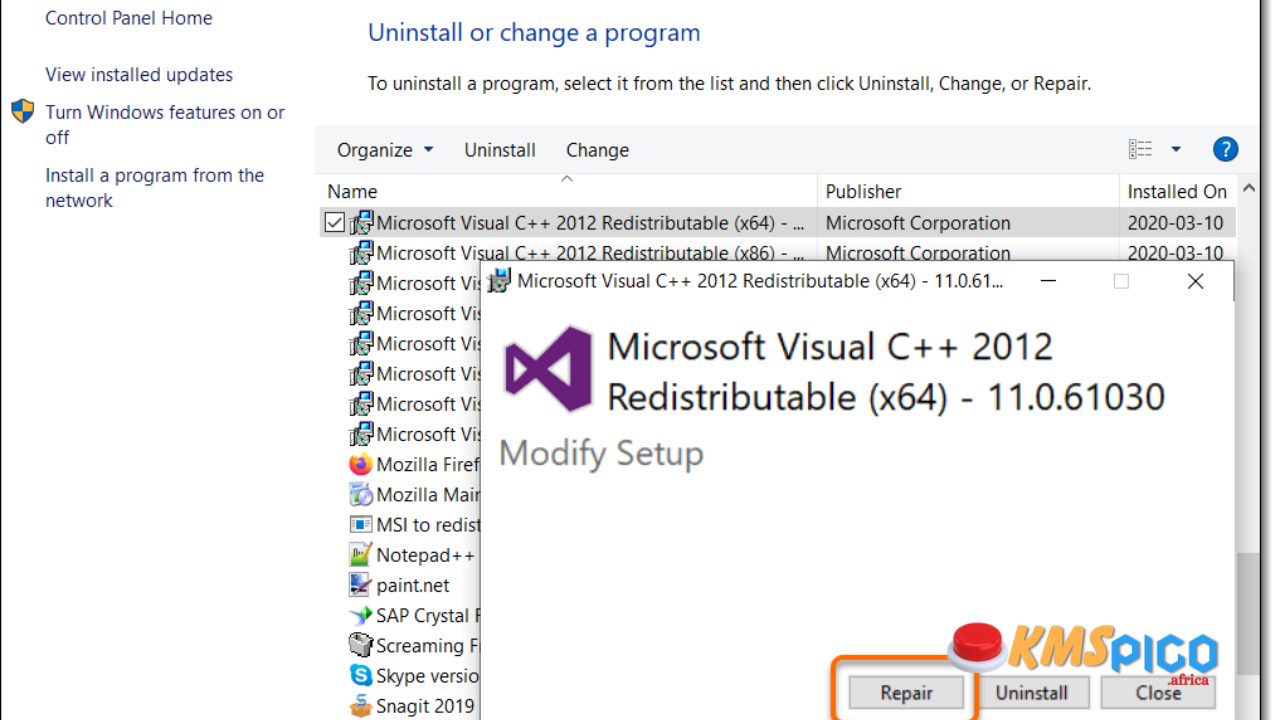Click the SAP Crystal Reports icon

(361, 615)
